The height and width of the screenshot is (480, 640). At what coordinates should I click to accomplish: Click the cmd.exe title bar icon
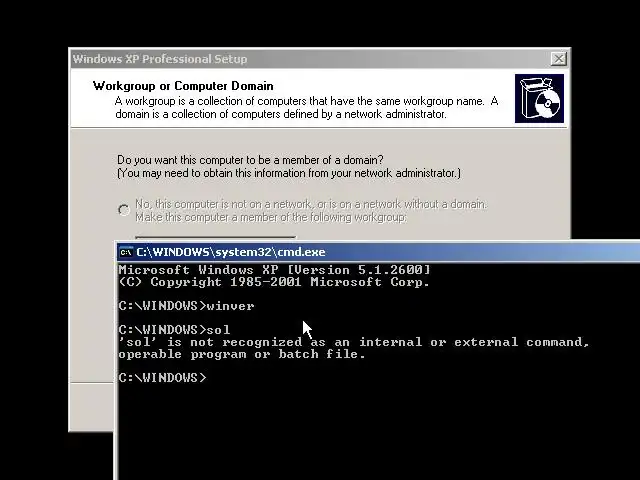click(126, 252)
